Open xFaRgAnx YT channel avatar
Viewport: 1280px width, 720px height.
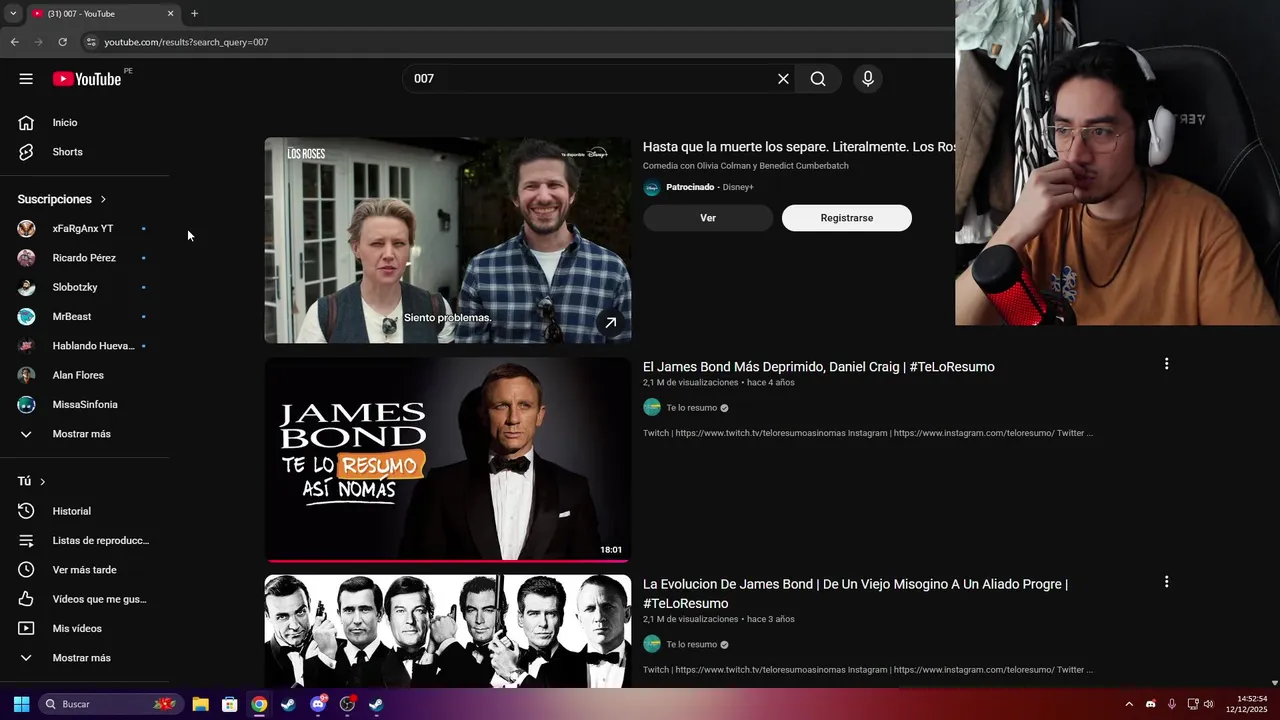[27, 228]
